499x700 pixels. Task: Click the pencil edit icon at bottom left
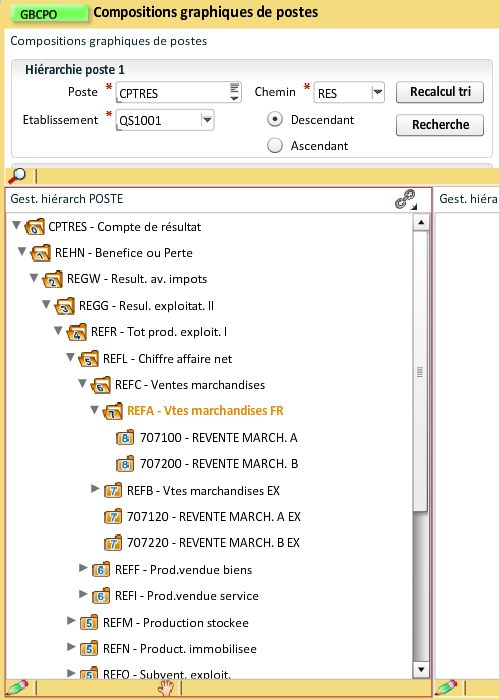tap(18, 687)
